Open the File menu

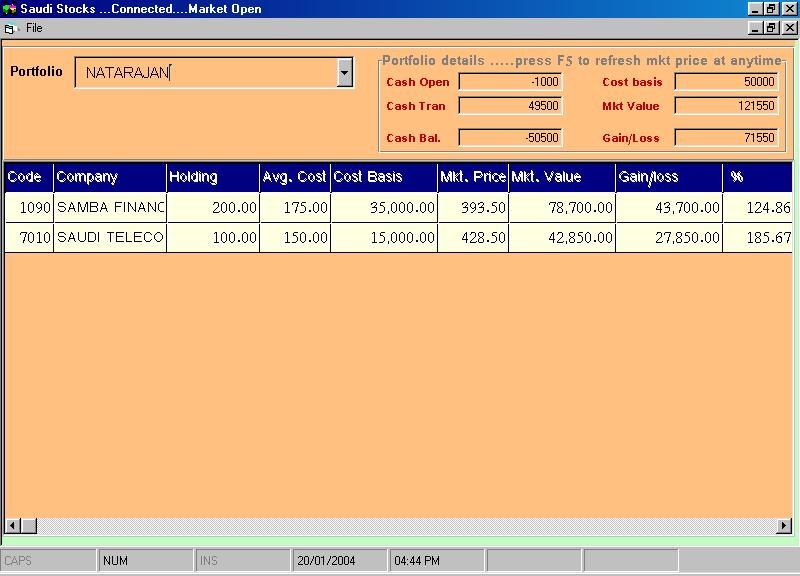[x=34, y=29]
